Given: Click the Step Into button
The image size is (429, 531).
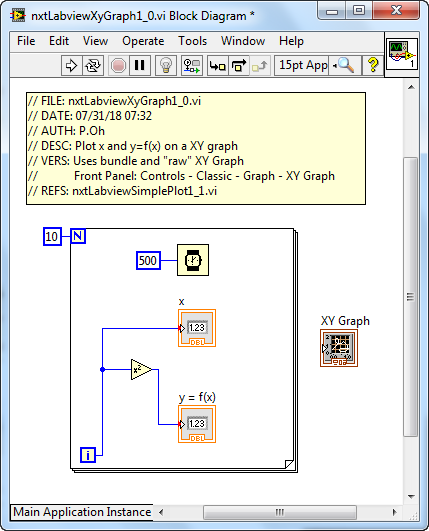Looking at the screenshot, I should tap(217, 65).
